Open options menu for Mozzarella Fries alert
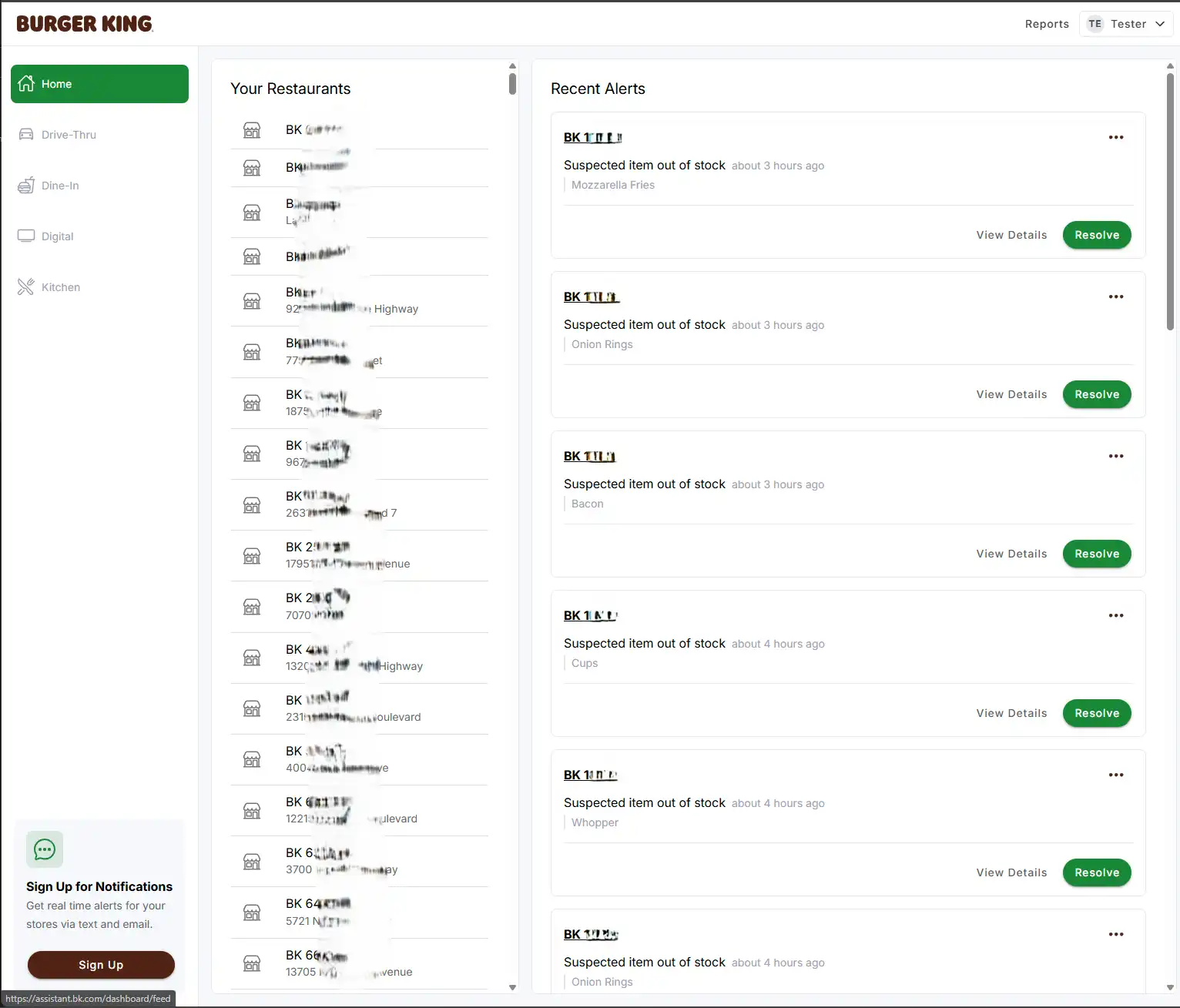 (x=1116, y=137)
